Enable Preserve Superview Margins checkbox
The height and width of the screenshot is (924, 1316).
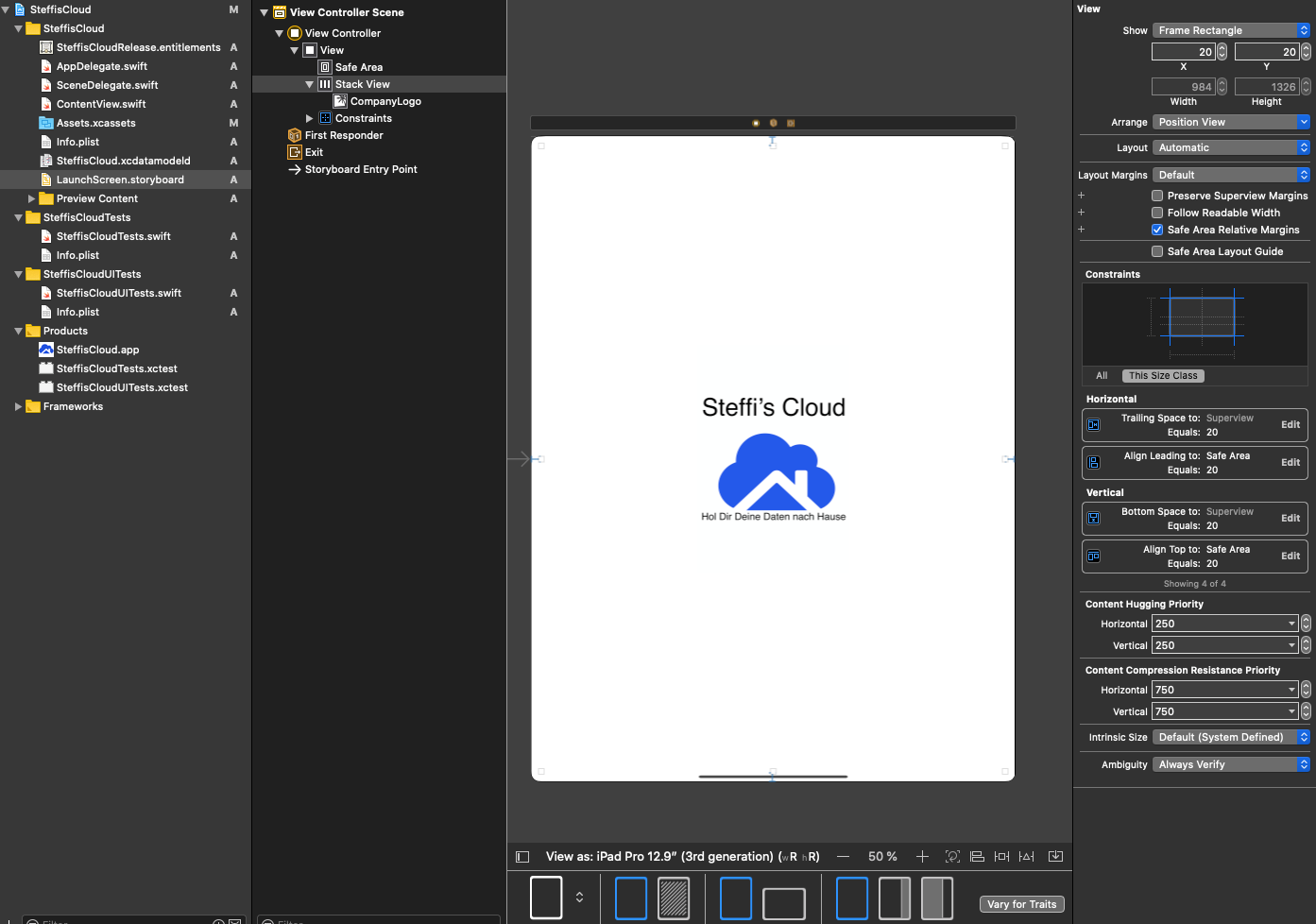click(x=1157, y=196)
